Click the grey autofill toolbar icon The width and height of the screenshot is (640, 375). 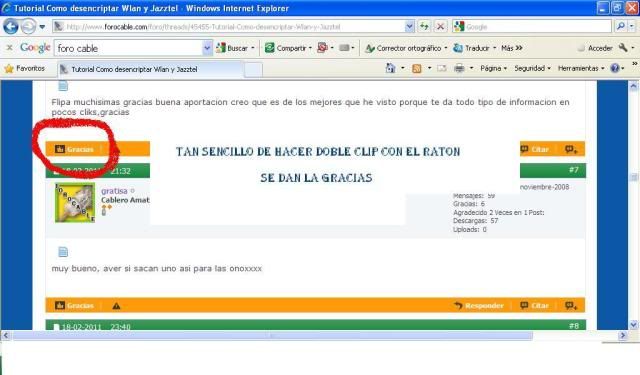344,48
